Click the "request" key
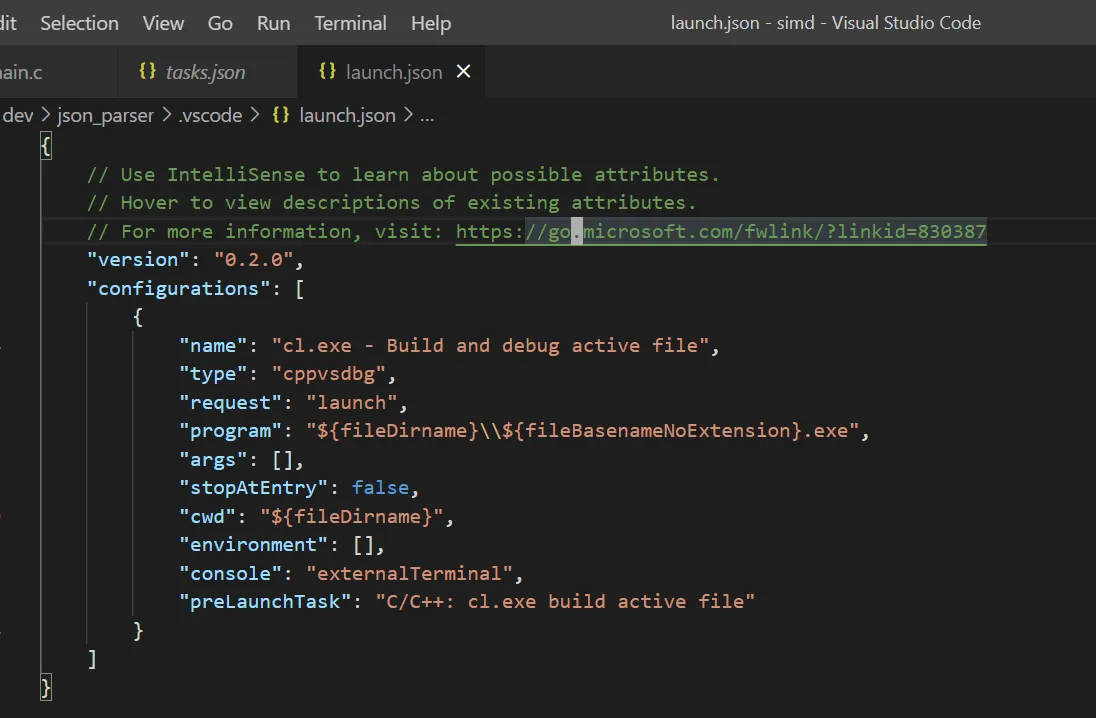The height and width of the screenshot is (718, 1096). coord(231,403)
